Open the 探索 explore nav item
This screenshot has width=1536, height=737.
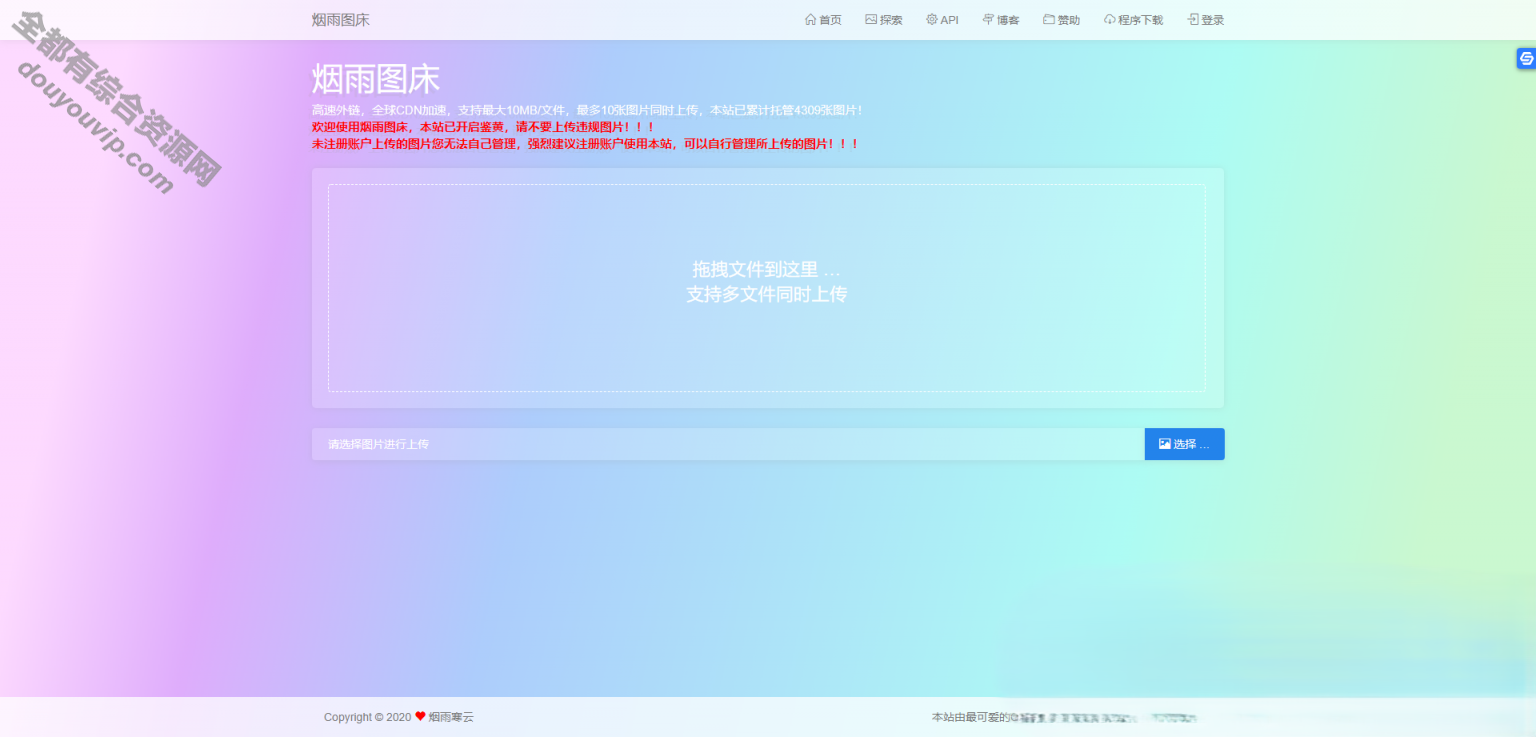pyautogui.click(x=884, y=20)
